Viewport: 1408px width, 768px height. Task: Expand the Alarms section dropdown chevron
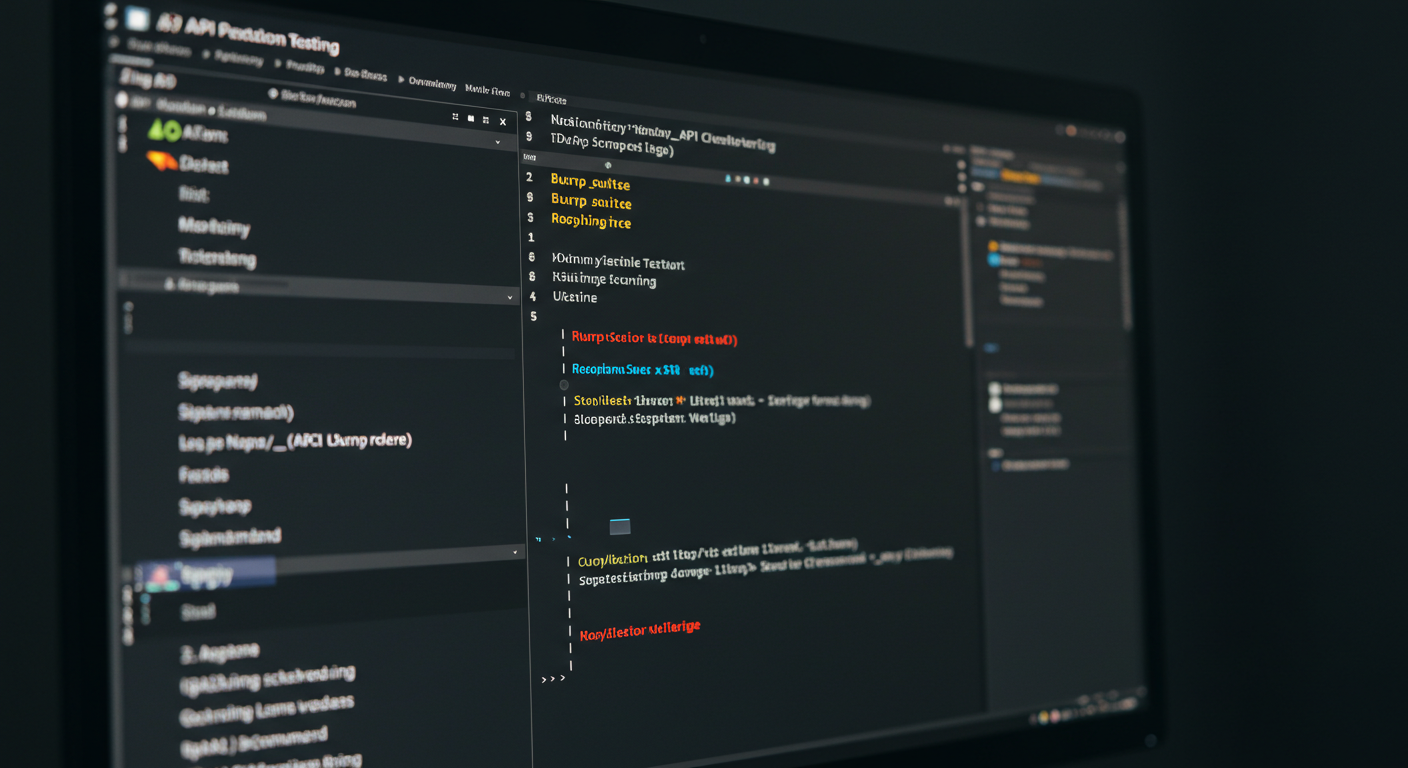(x=498, y=142)
